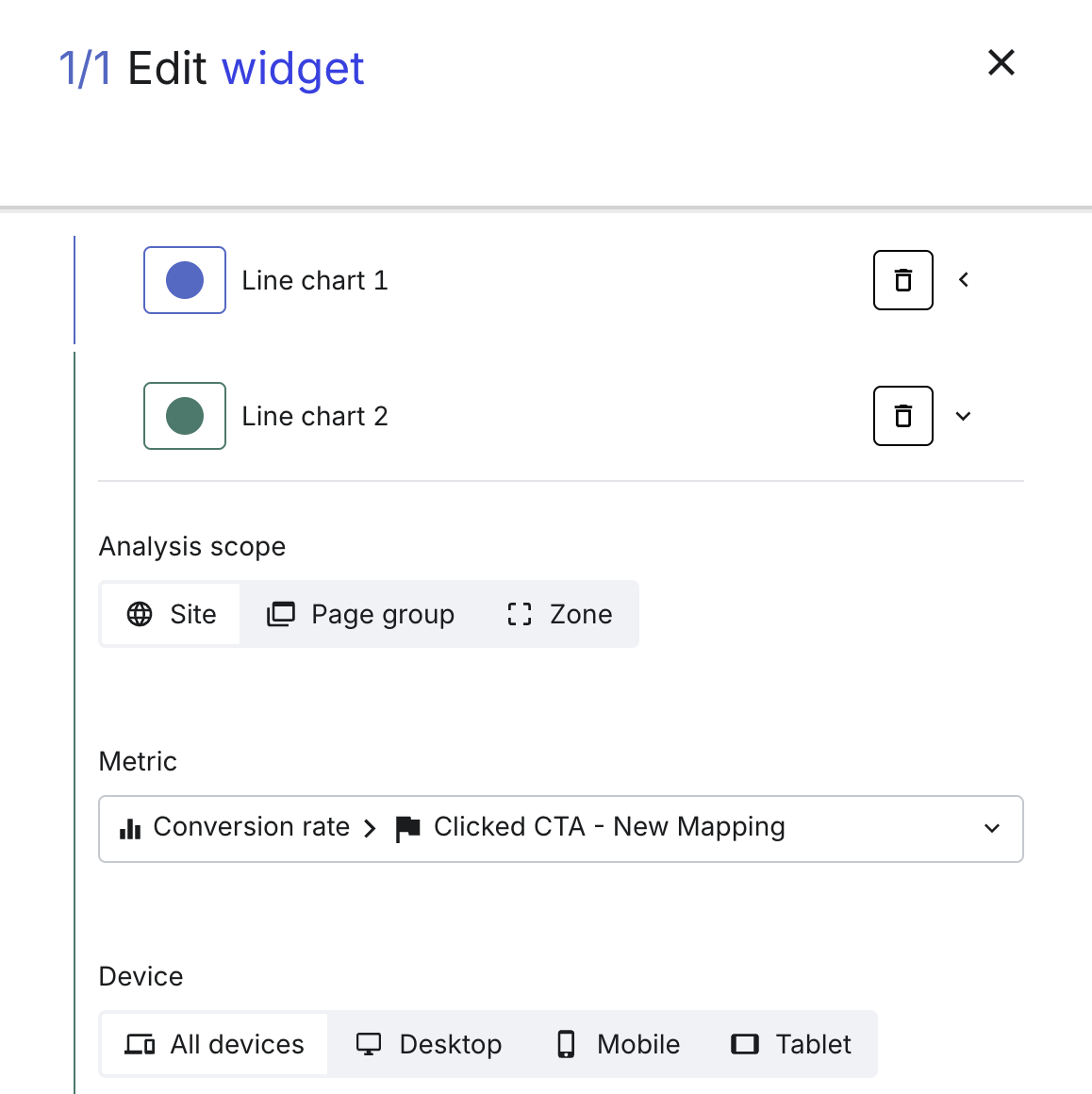1092x1094 pixels.
Task: Click the Tablet device icon
Action: 745,1044
